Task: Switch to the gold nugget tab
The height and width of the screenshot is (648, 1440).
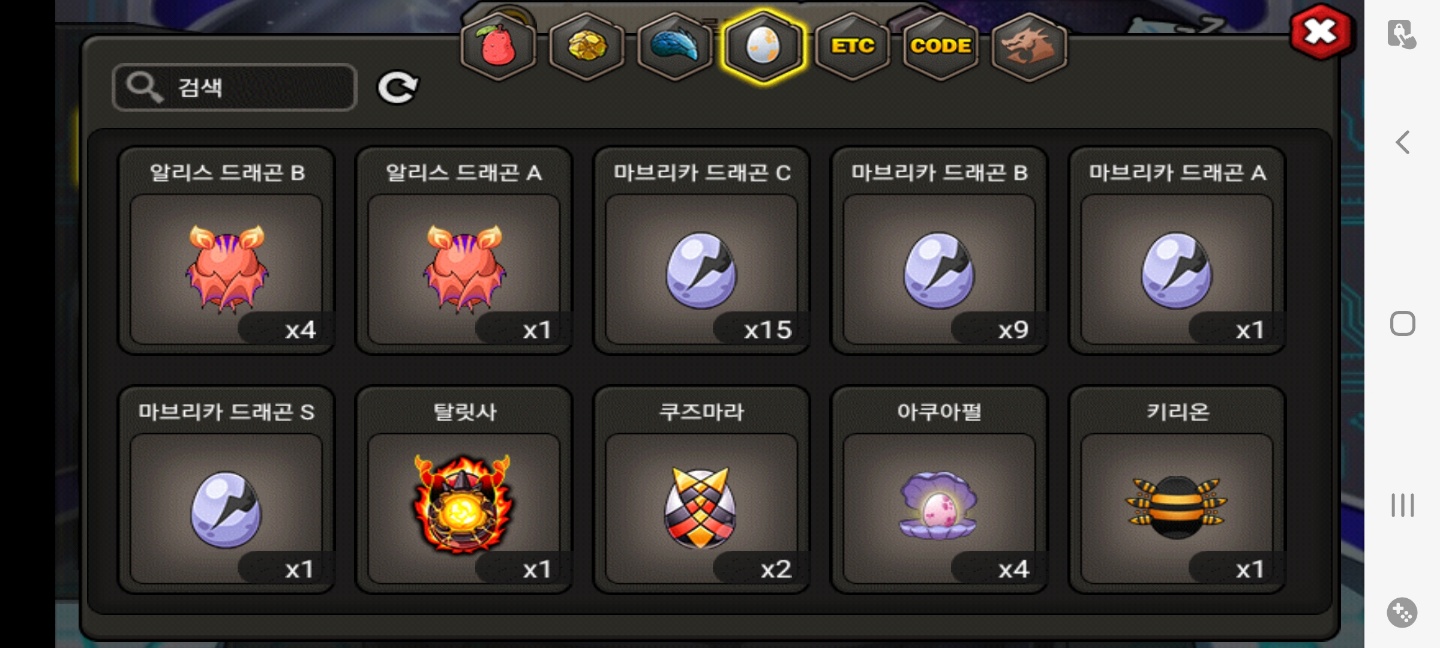Action: pos(587,46)
